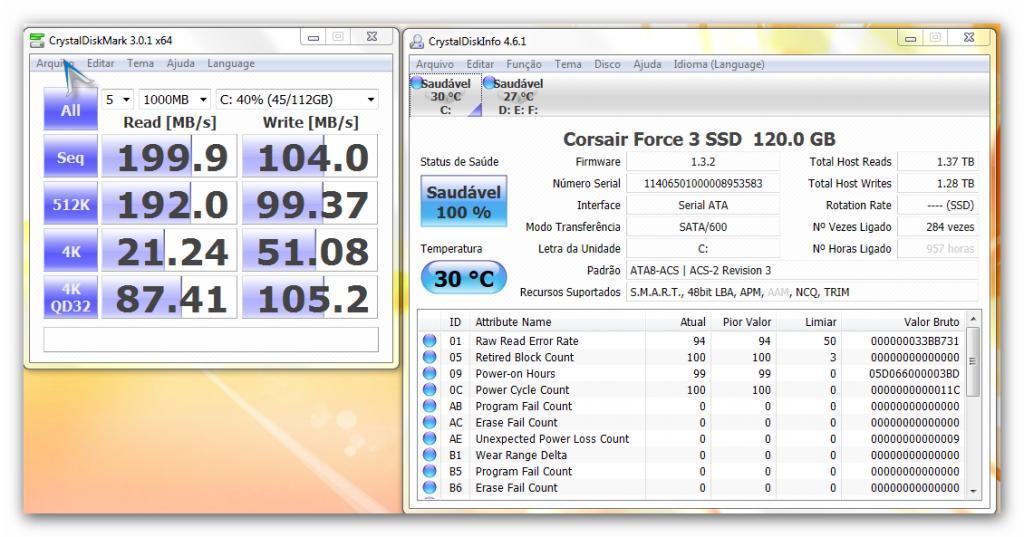The image size is (1024, 537).
Task: Open Arquivo menu in CrystalDiskInfo
Action: [x=434, y=64]
